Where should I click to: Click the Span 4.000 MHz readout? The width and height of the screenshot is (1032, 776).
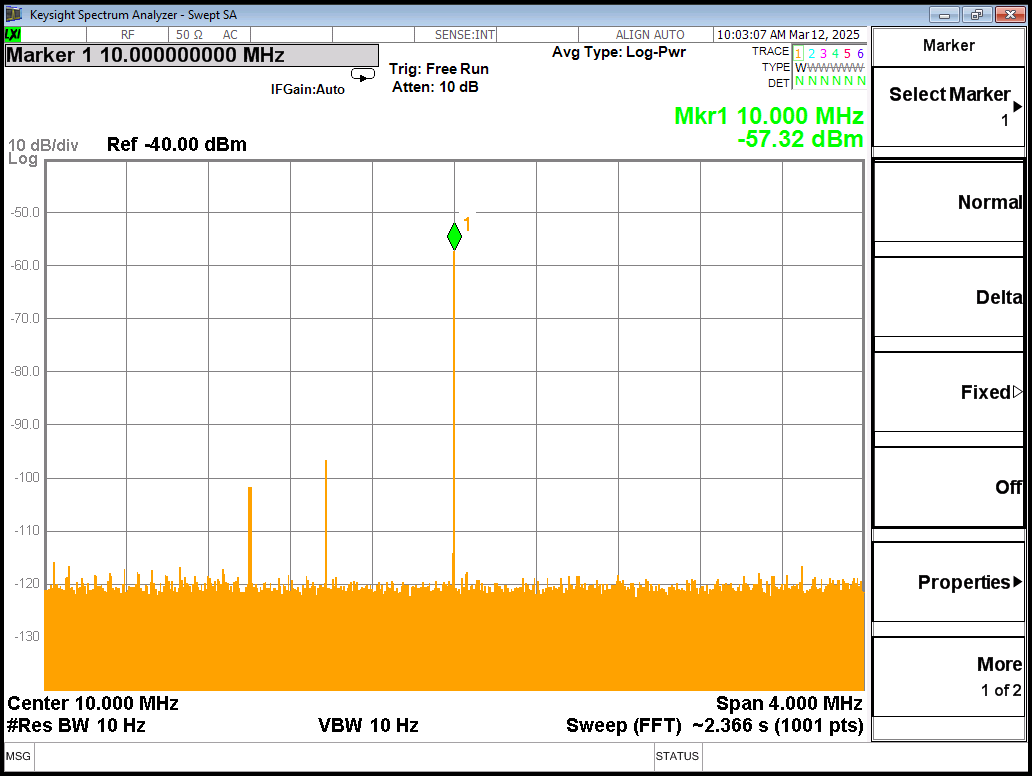(x=788, y=704)
